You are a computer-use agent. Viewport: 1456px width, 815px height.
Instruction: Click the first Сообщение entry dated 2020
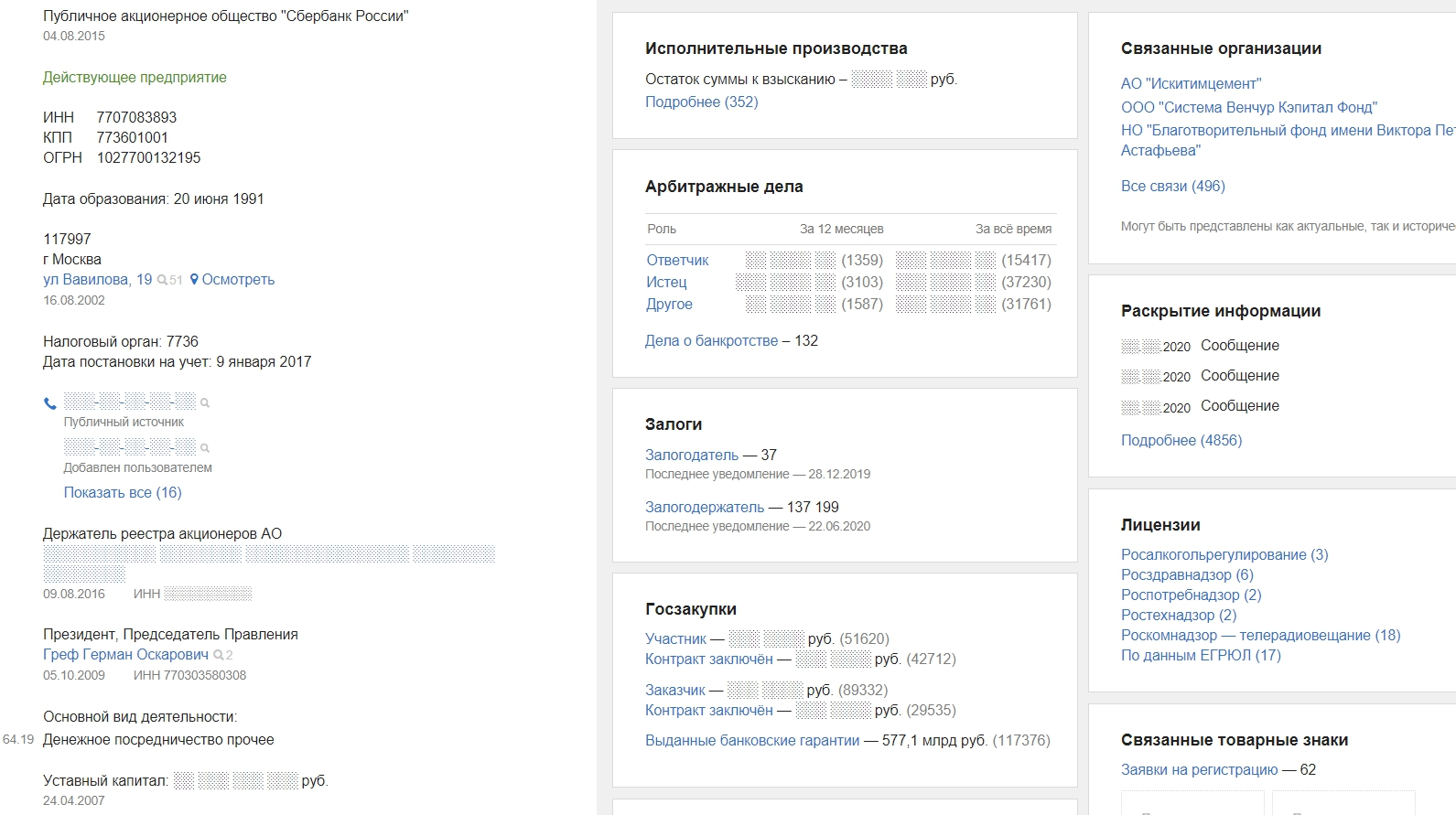click(1240, 345)
